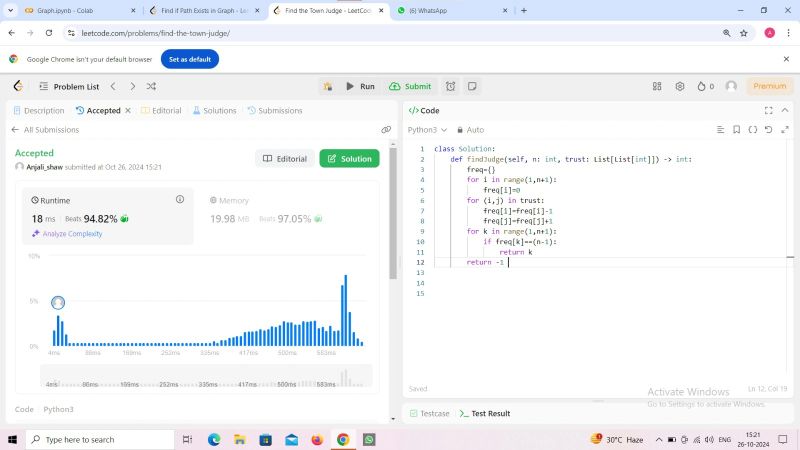Click Analyze Complexity link
800x450 pixels.
(x=67, y=234)
